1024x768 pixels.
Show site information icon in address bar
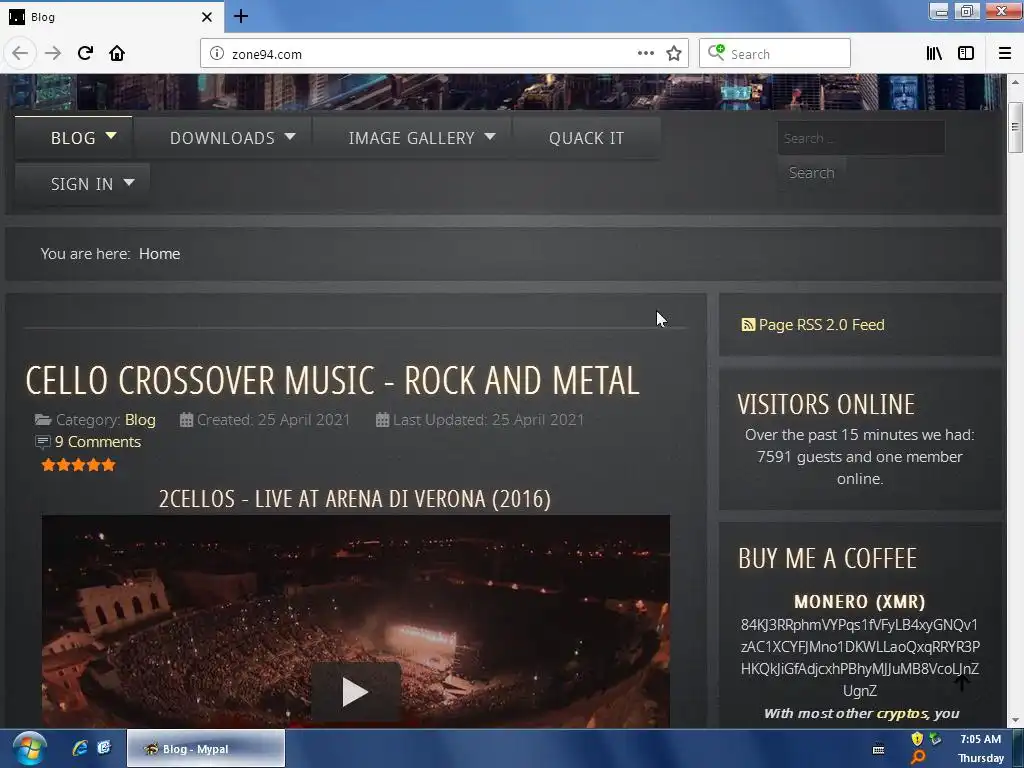click(217, 54)
